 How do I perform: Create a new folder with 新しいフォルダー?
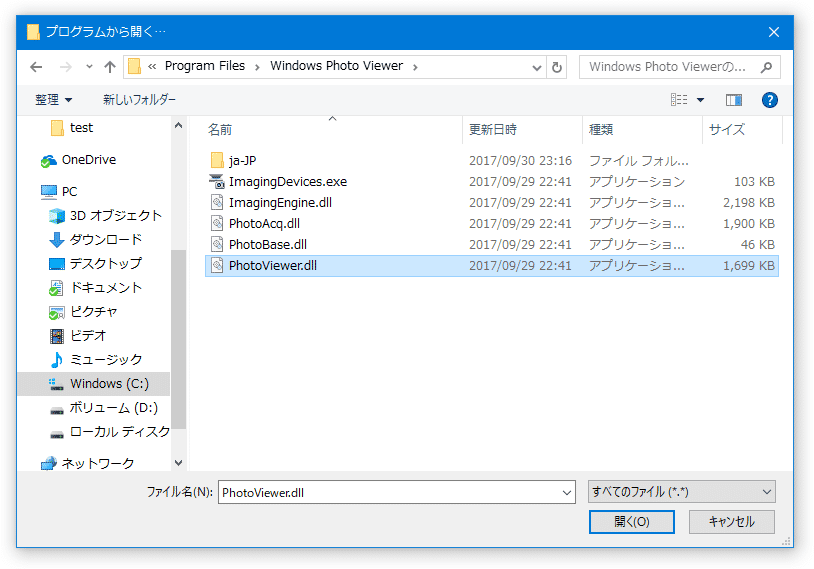coord(139,100)
